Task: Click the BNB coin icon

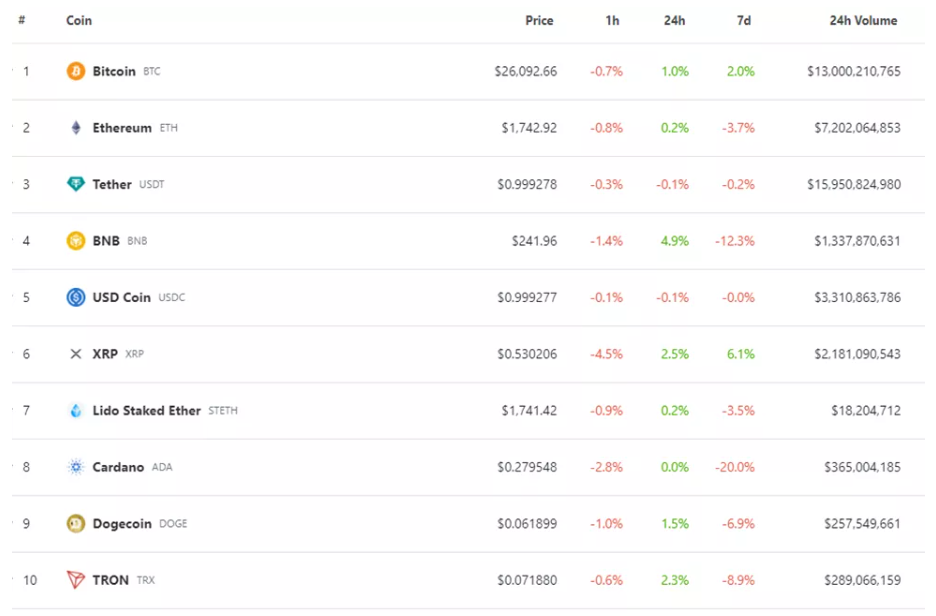Action: (x=75, y=241)
